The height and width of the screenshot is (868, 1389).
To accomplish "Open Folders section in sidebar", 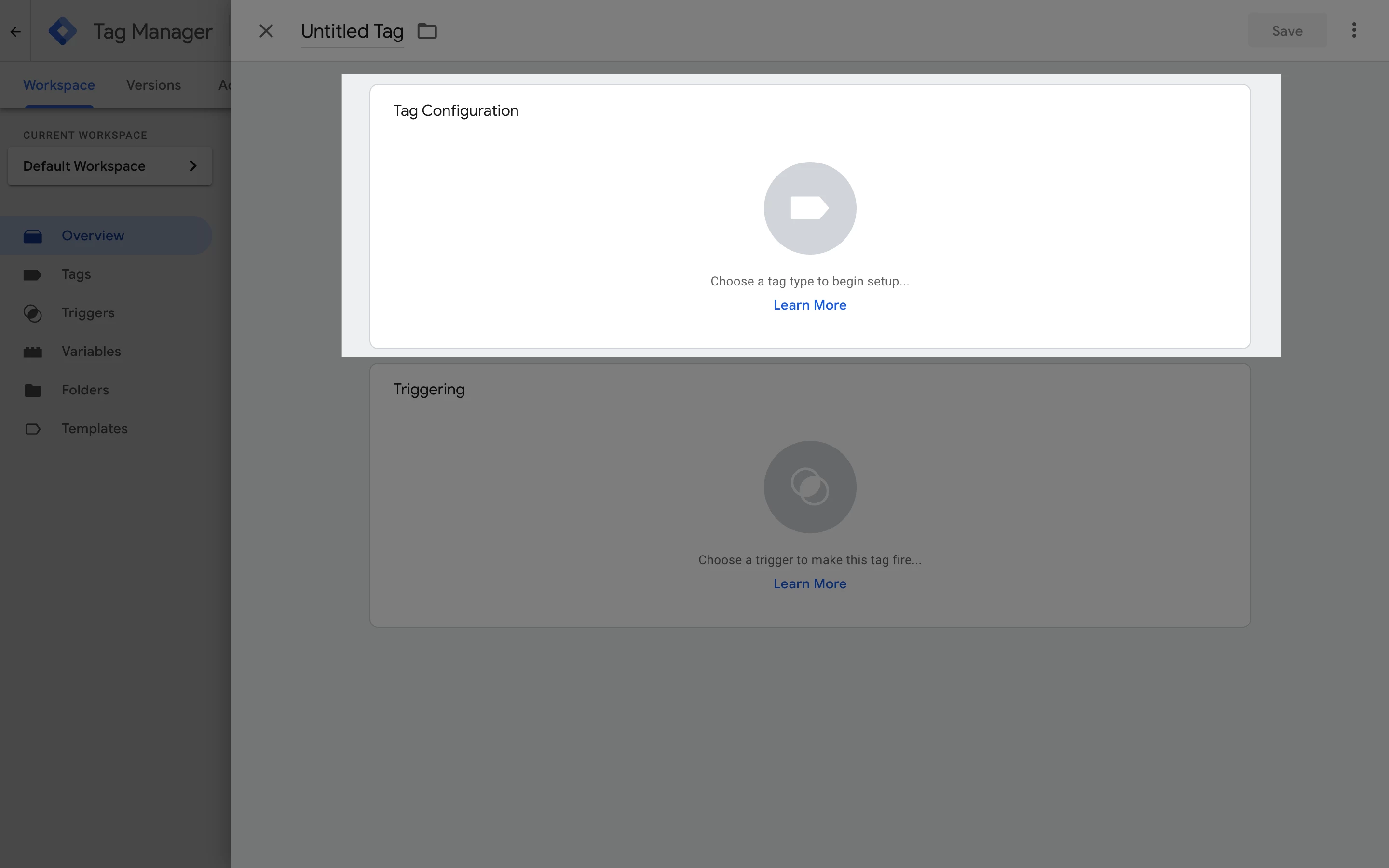I will click(85, 390).
